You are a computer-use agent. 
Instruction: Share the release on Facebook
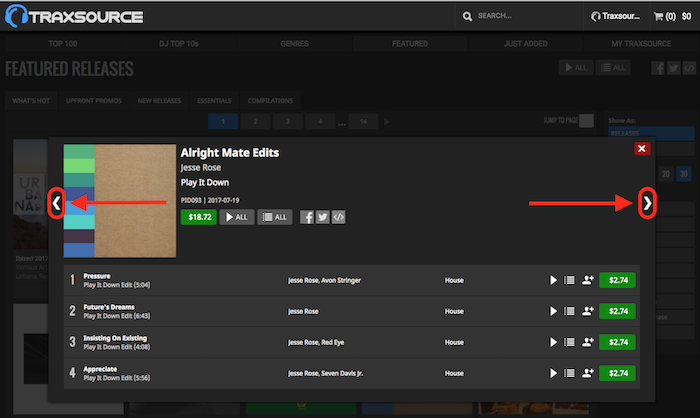coord(307,217)
